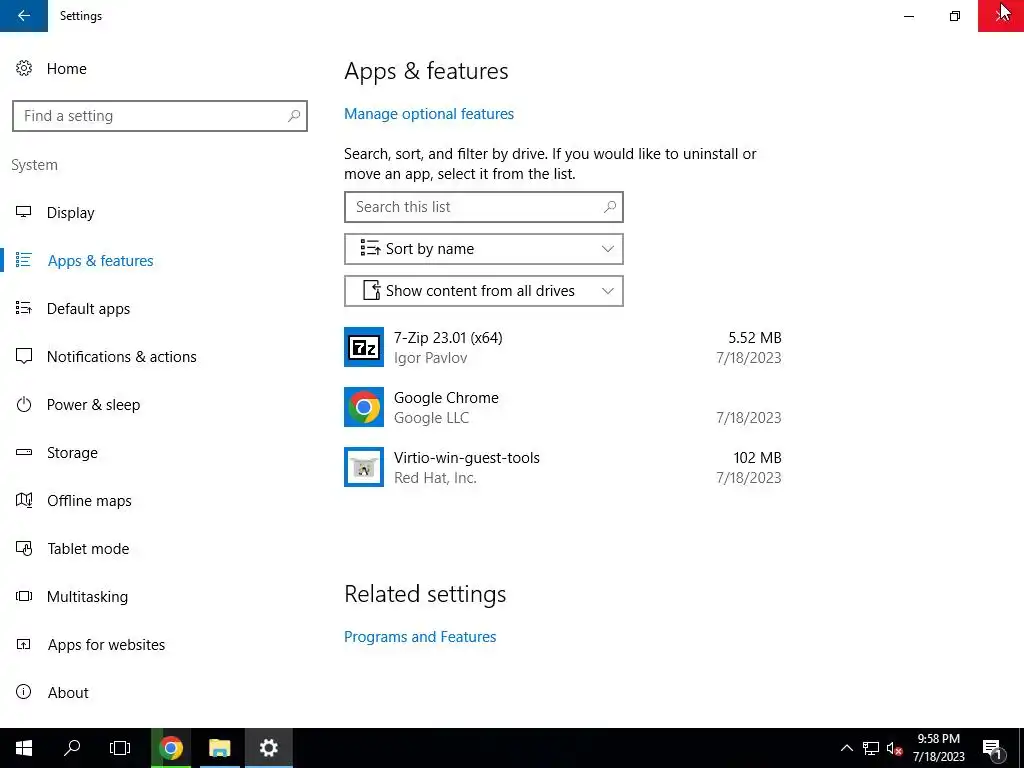Screen dimensions: 1024x768
Task: Minimize the Settings window
Action: 908,16
